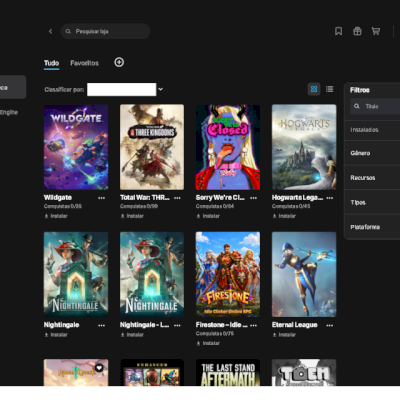Install Total War: THREE KINGDOMS

coord(132,216)
